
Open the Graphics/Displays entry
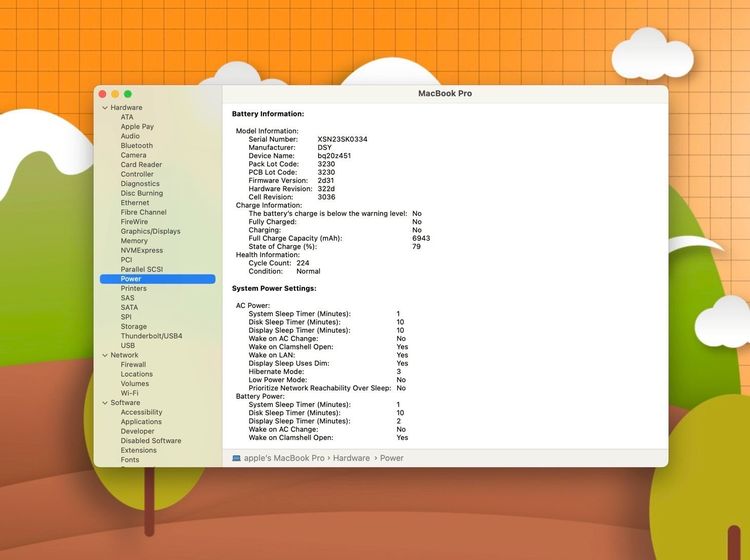click(150, 231)
